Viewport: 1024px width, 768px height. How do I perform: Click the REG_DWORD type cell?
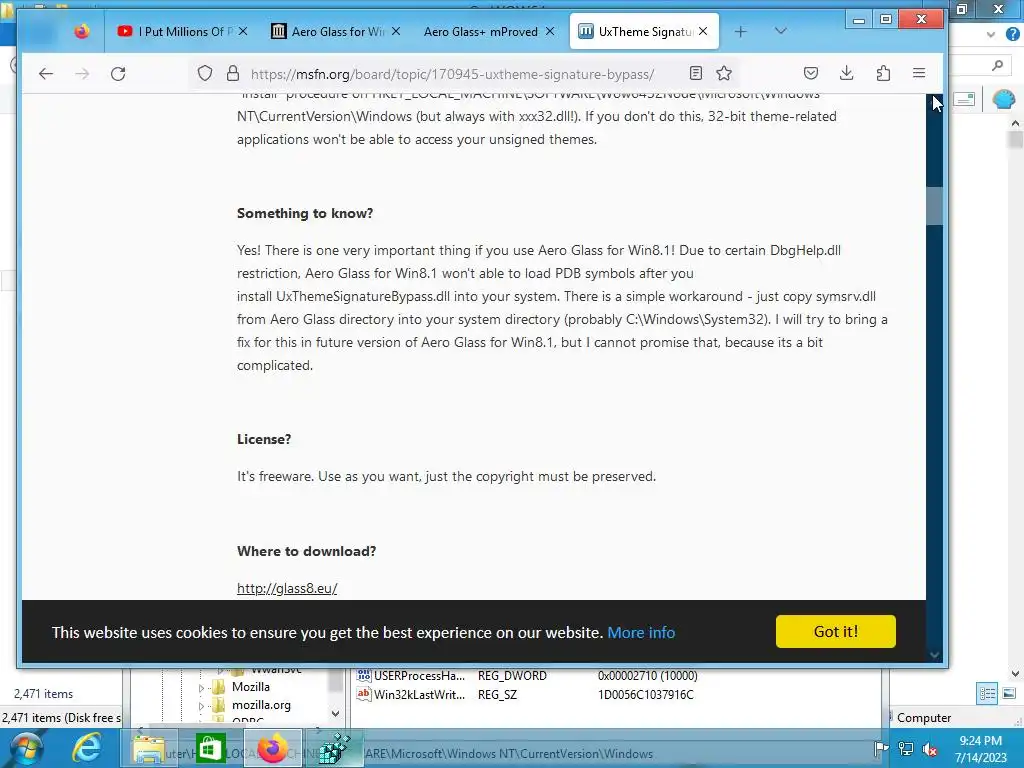512,676
